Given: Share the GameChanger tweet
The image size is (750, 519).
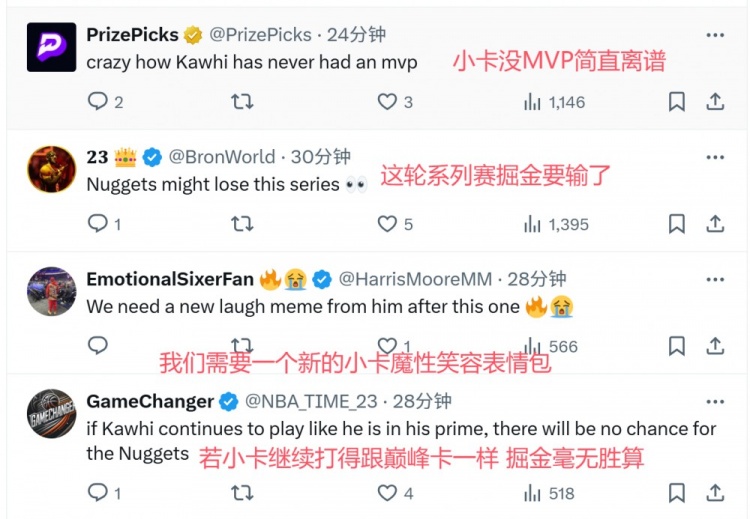Looking at the screenshot, I should pyautogui.click(x=715, y=493).
